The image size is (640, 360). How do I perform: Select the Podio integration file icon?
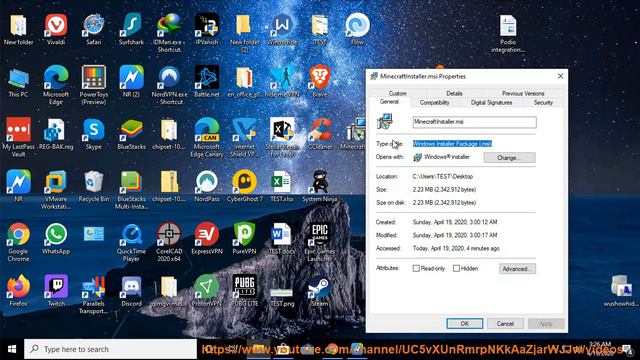(508, 33)
